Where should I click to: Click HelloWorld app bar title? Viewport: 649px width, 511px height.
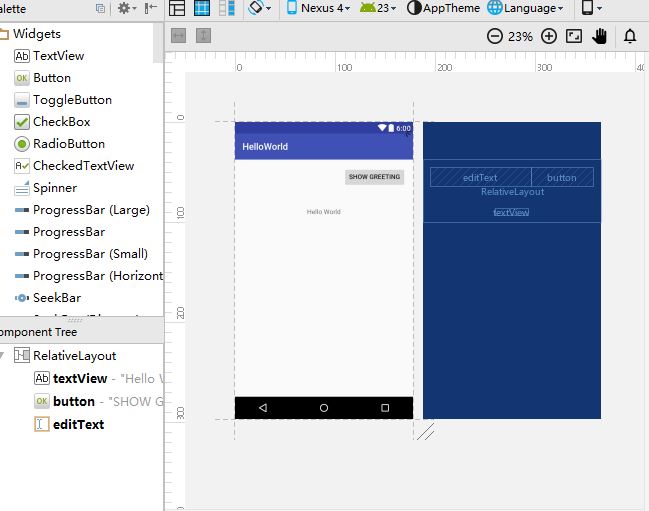point(265,146)
